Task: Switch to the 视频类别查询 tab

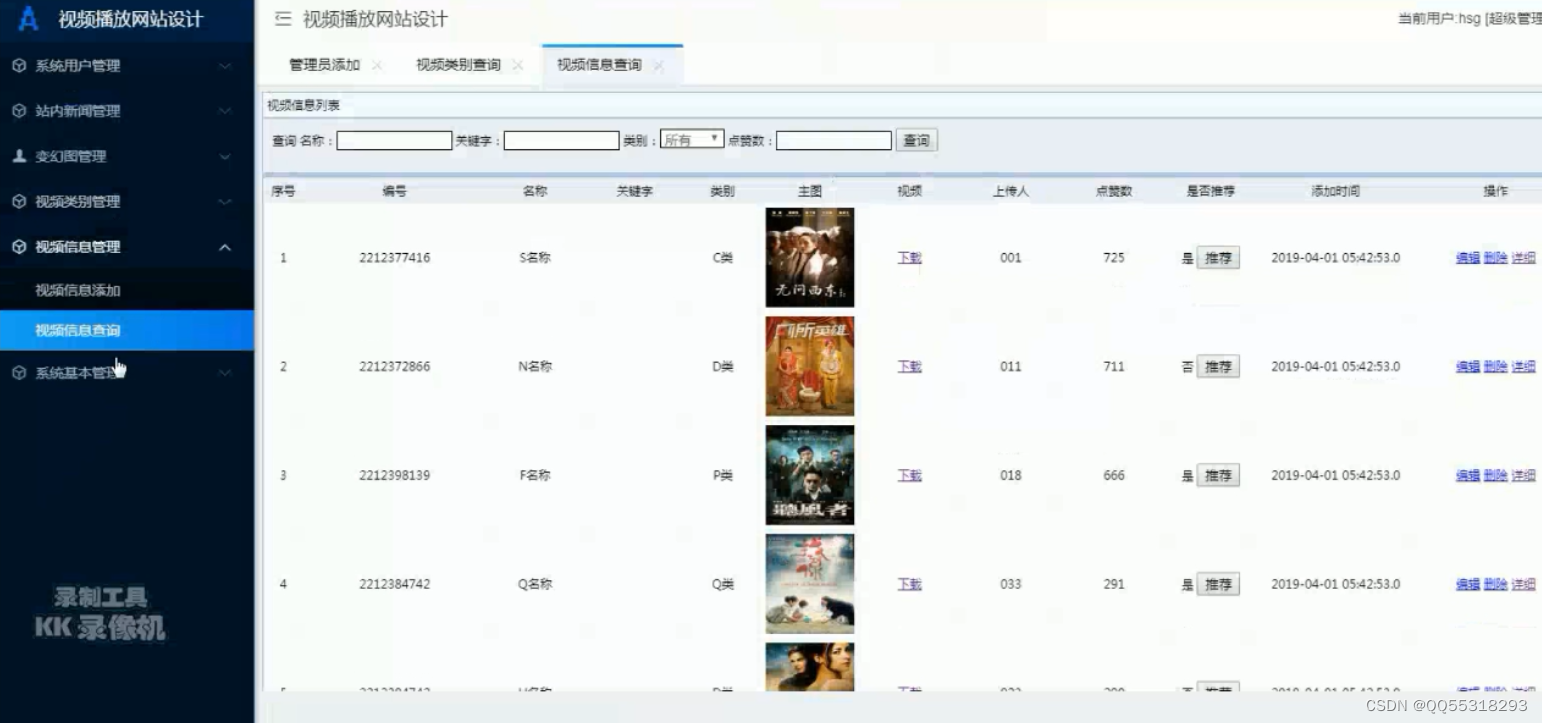Action: pyautogui.click(x=458, y=65)
